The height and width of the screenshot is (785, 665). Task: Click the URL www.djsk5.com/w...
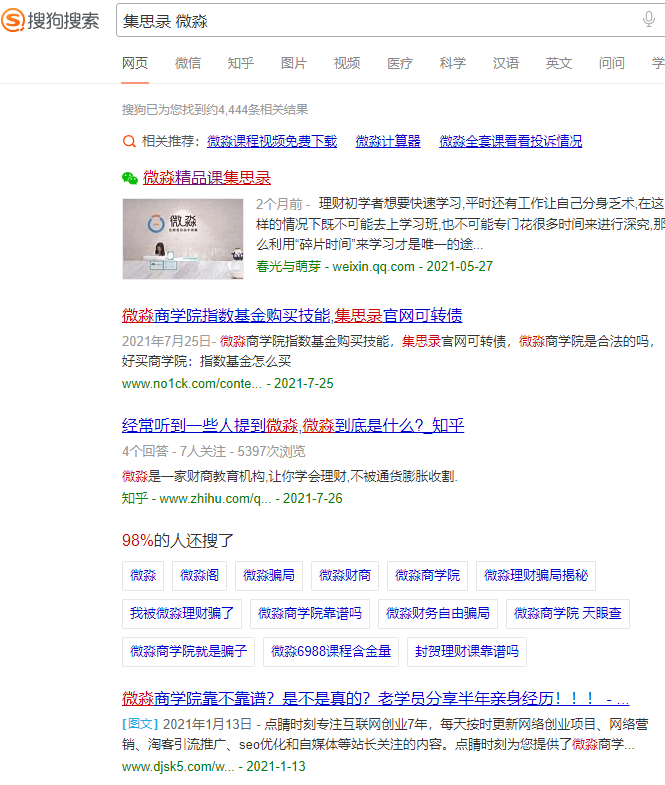(x=178, y=766)
